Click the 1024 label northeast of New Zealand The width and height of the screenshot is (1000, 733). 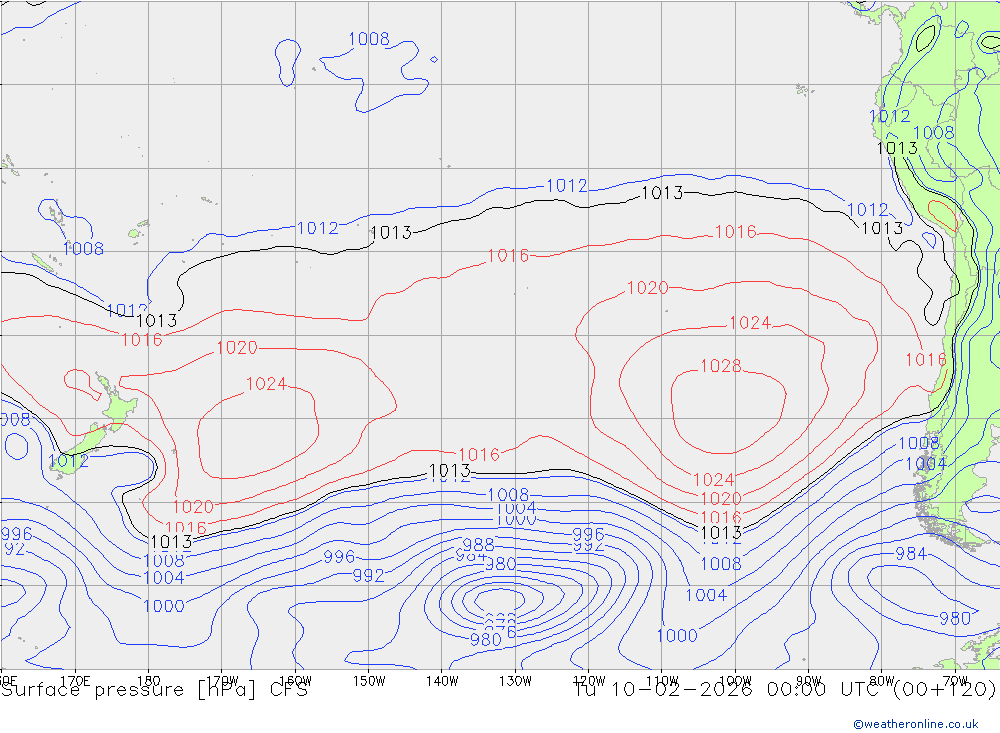266,384
